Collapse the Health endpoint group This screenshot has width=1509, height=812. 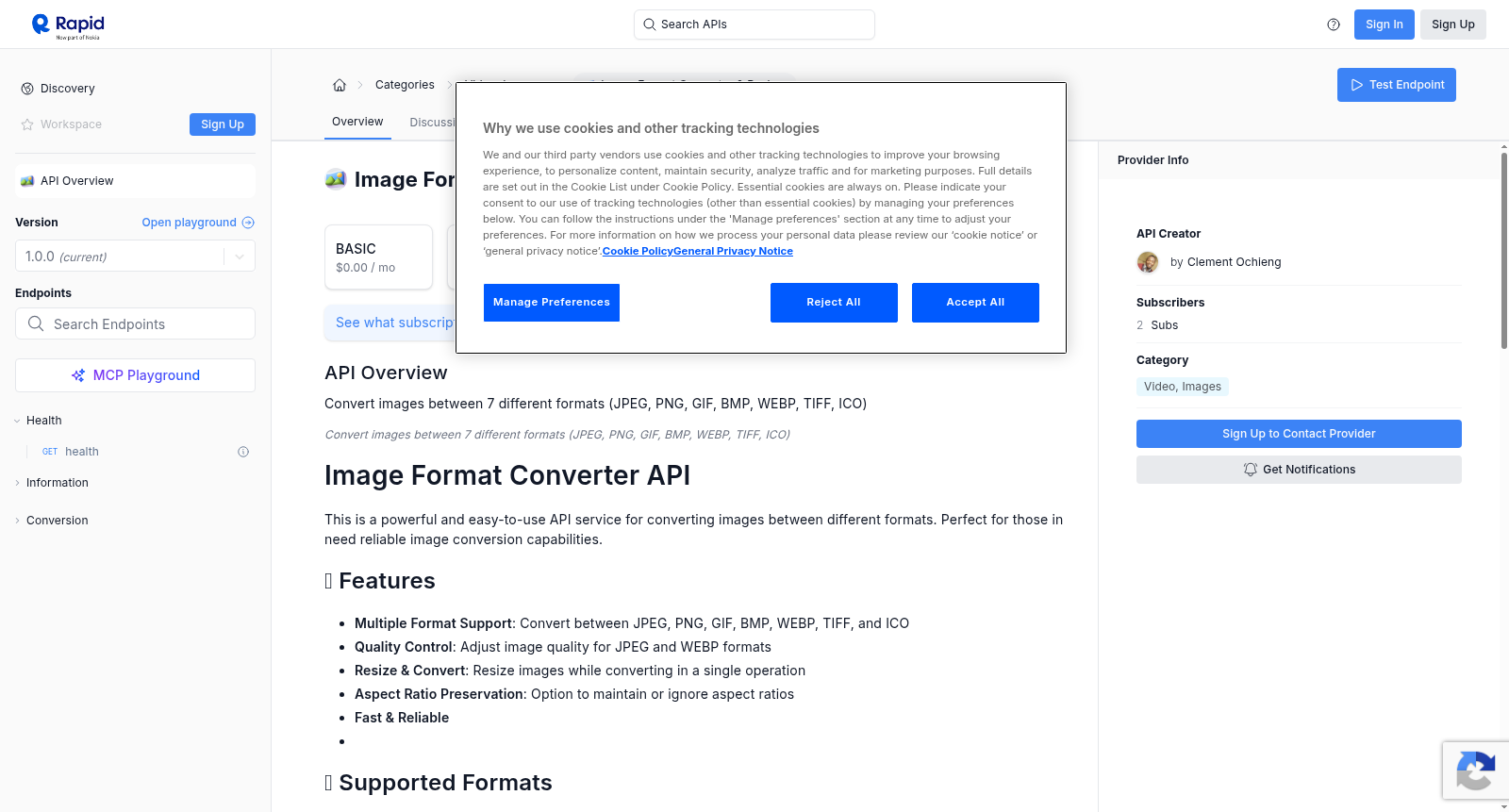coord(17,421)
